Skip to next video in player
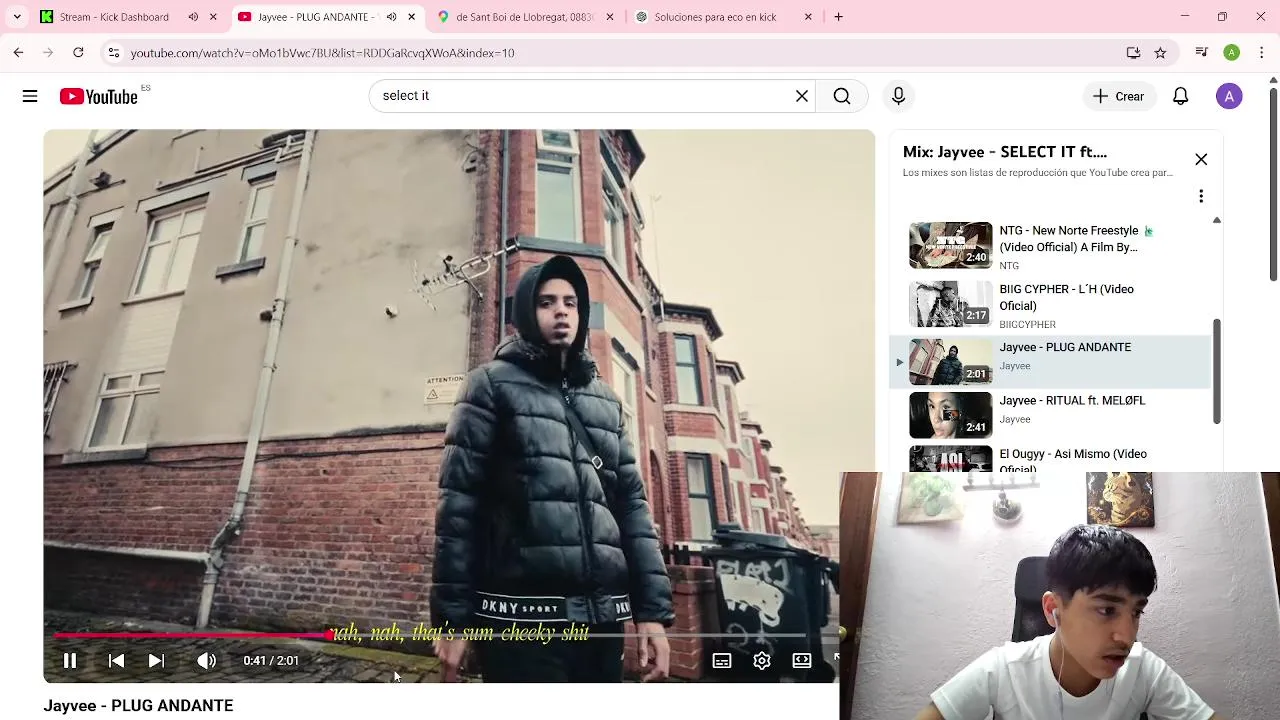Screen dimensions: 1280x720 coord(156,661)
